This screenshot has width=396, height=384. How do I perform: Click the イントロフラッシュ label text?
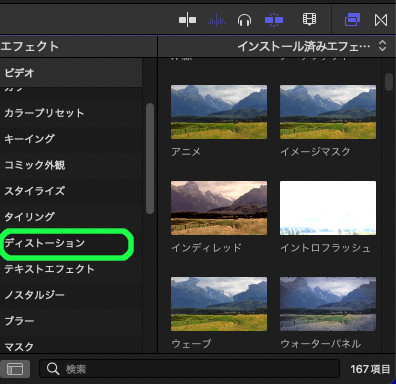pyautogui.click(x=326, y=248)
